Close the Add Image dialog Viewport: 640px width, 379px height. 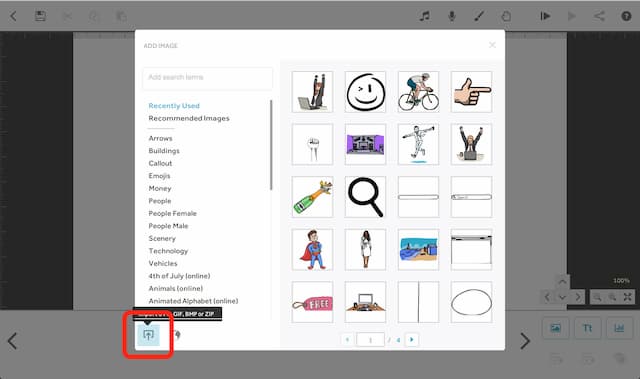point(492,45)
